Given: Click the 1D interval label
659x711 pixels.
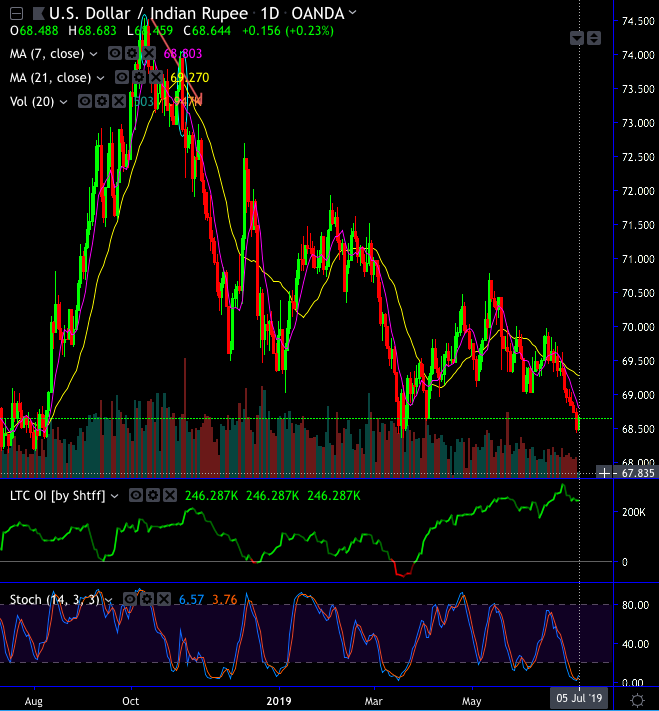Looking at the screenshot, I should pyautogui.click(x=270, y=14).
